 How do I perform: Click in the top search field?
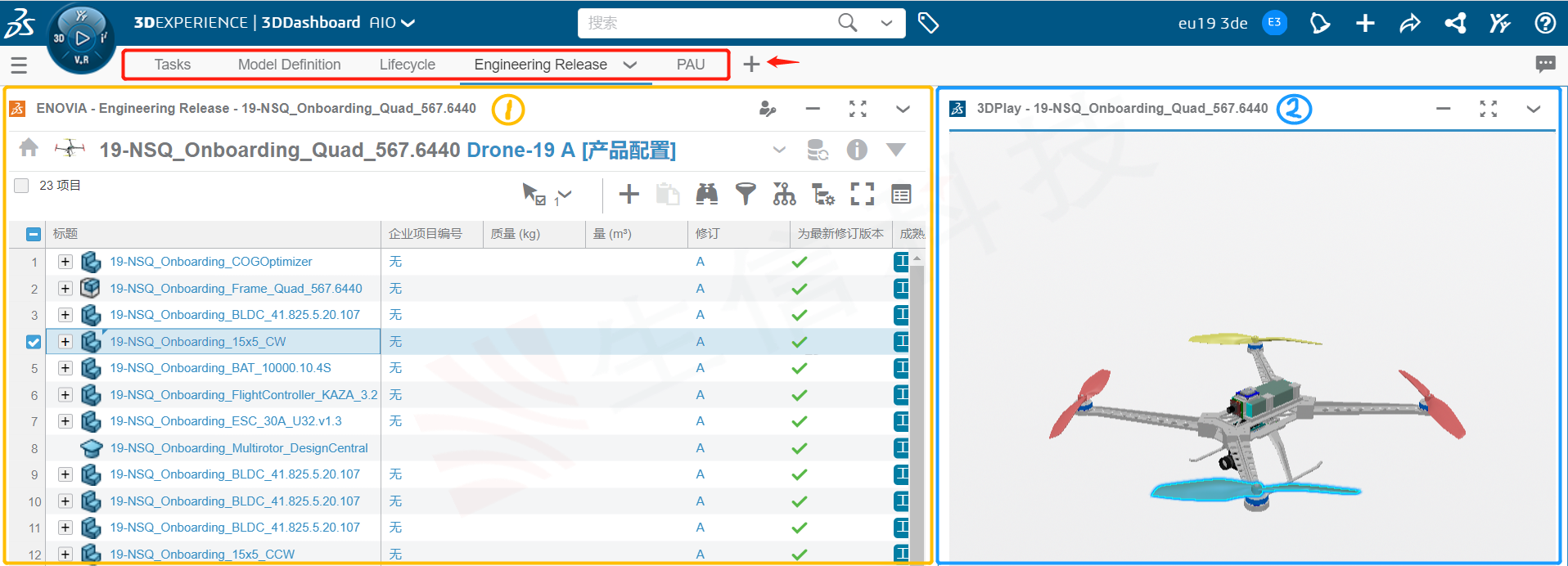[709, 23]
